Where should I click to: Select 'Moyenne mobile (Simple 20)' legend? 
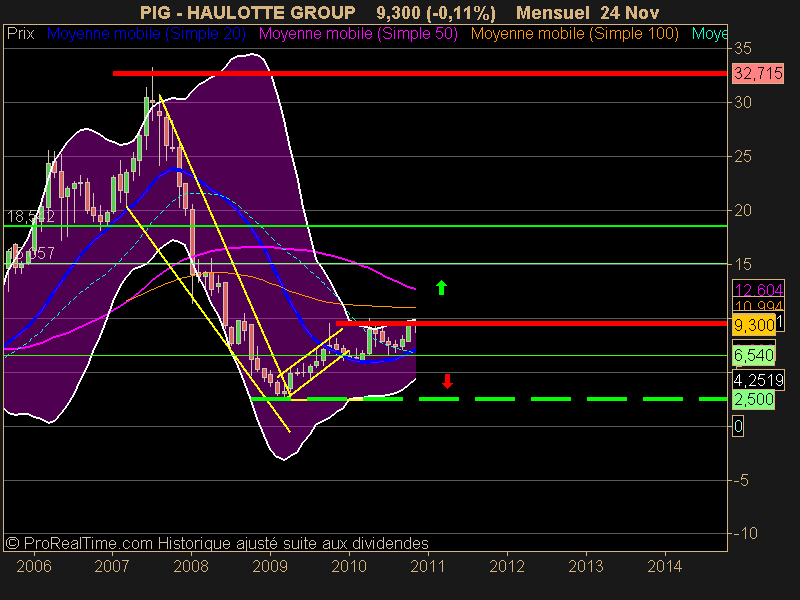[146, 34]
